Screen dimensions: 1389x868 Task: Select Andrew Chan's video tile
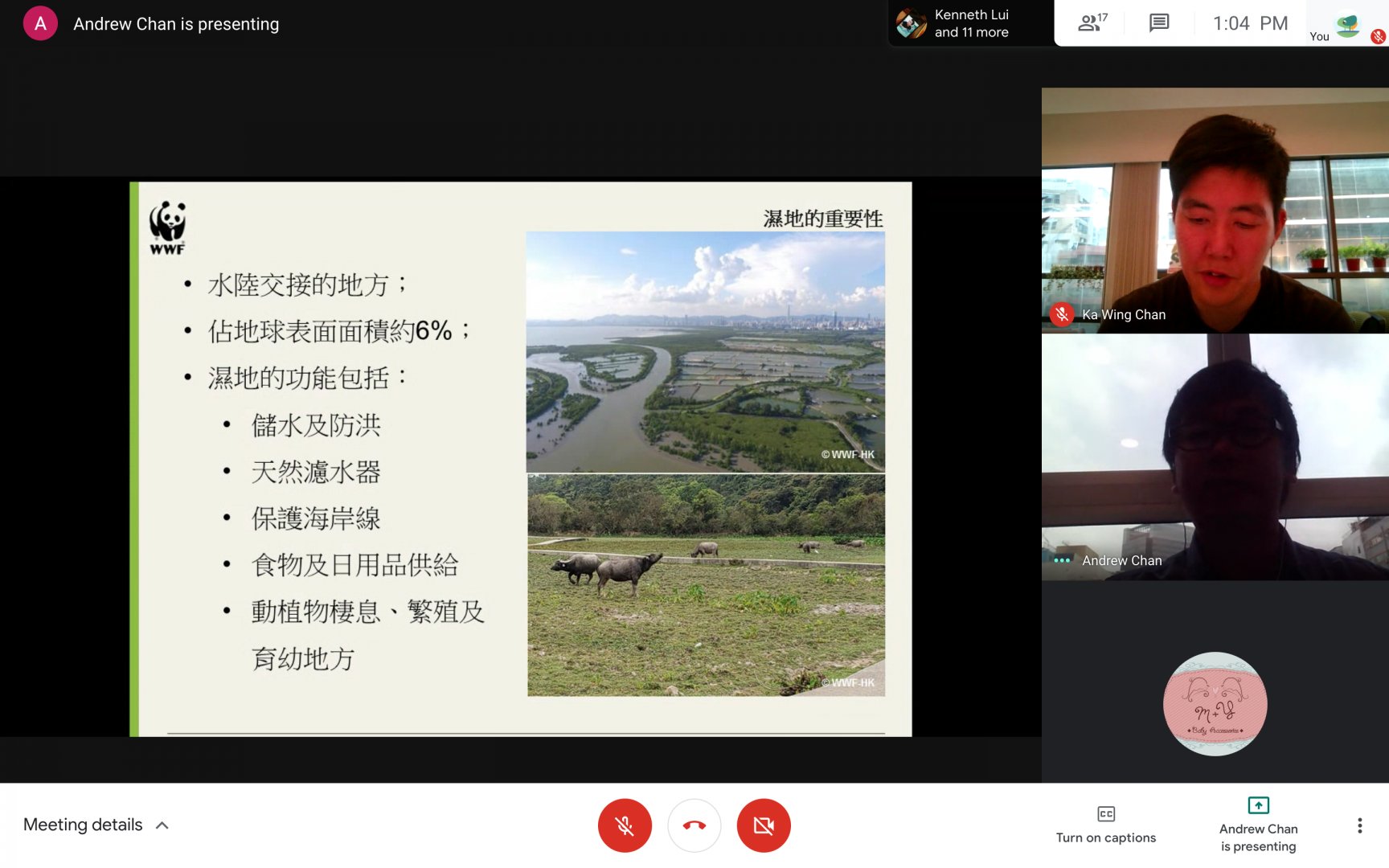pyautogui.click(x=1215, y=457)
